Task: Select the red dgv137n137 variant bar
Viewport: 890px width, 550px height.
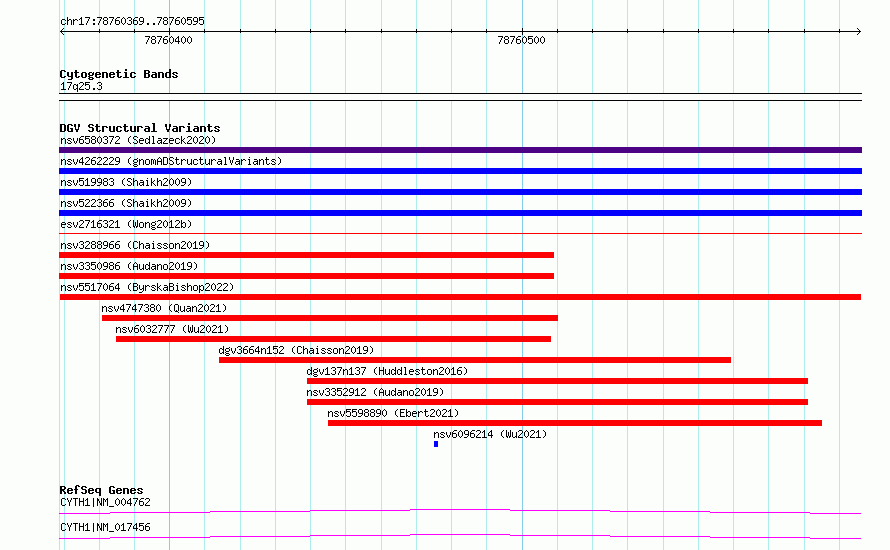Action: click(x=557, y=381)
